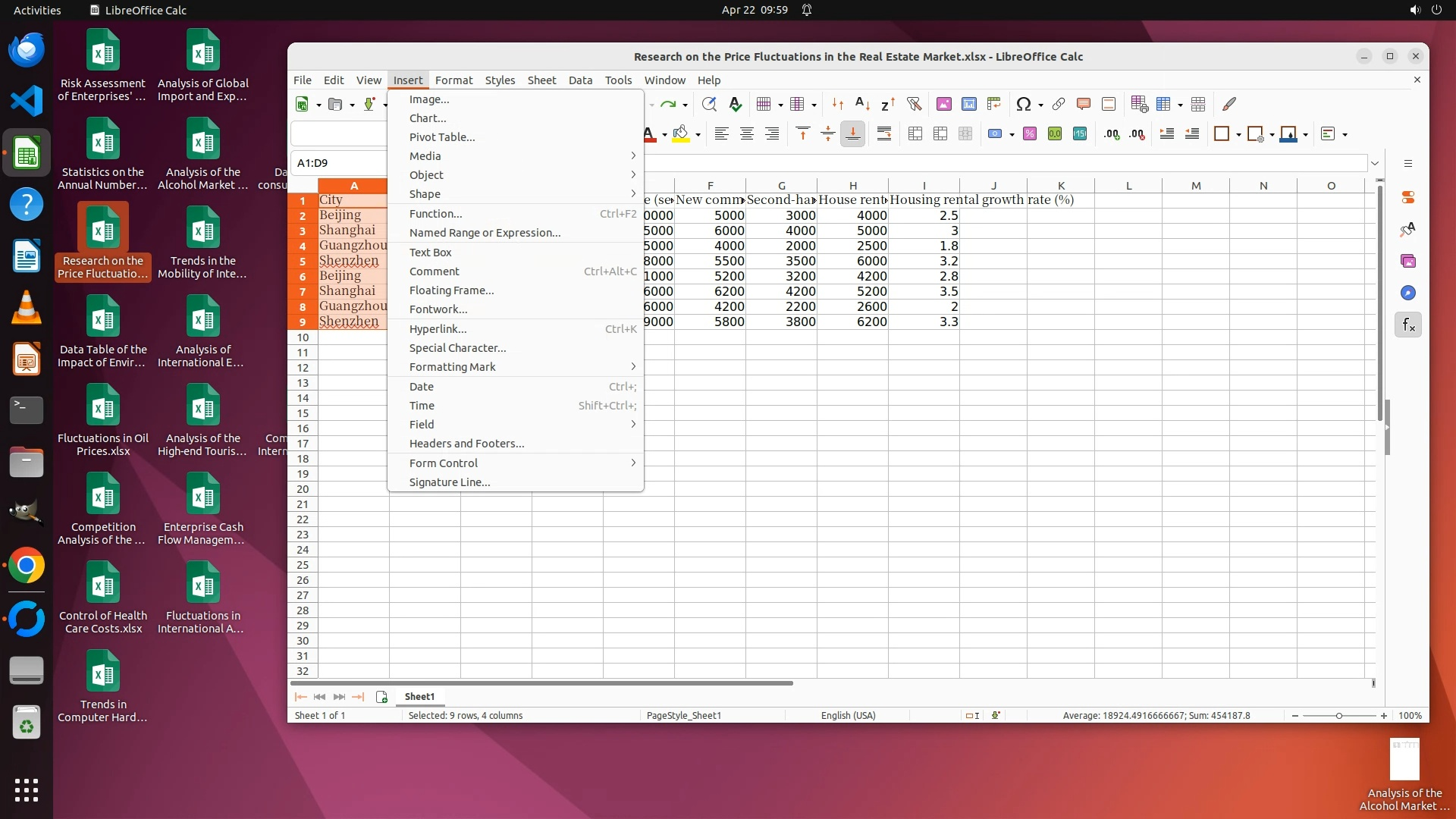Open the sidebar Functions panel icon

[1408, 325]
